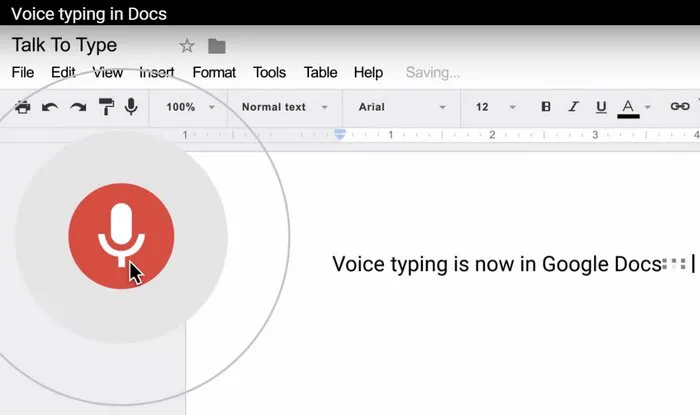
Task: Click the Print icon in toolbar
Action: coord(23,107)
